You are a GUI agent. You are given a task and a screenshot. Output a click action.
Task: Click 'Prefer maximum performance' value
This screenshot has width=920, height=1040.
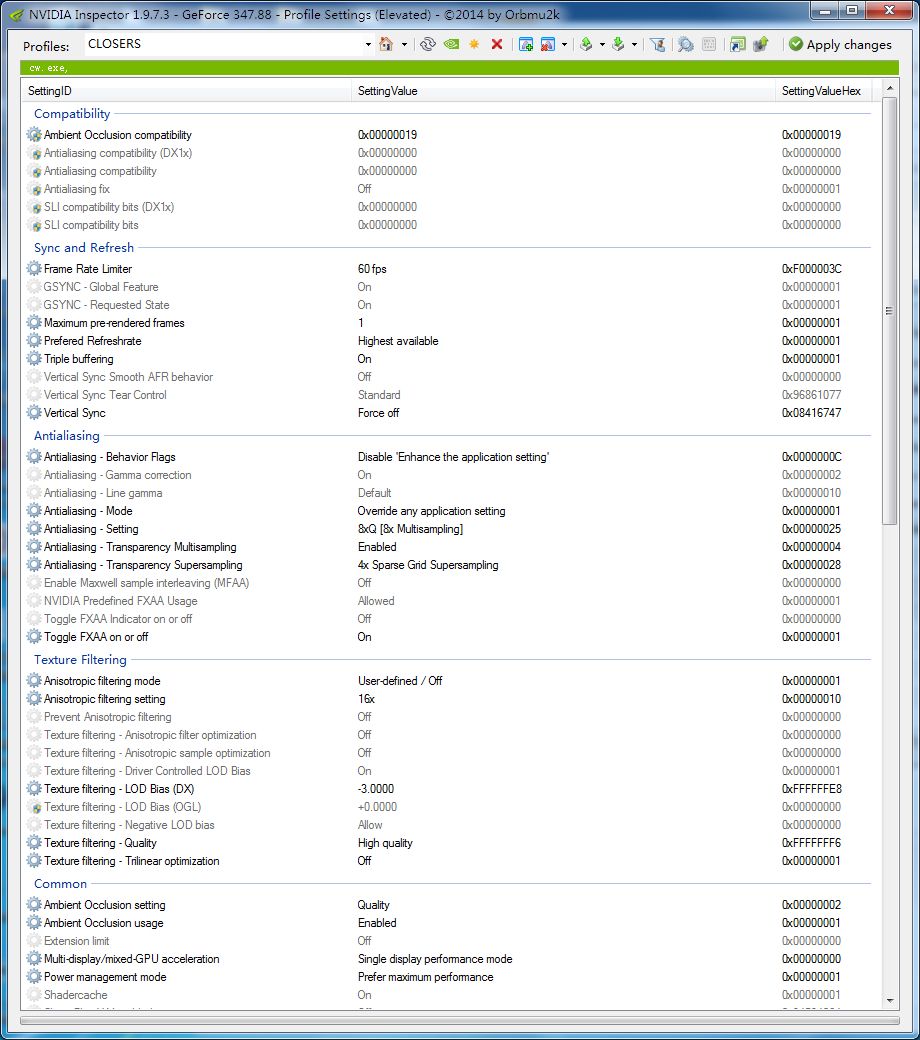click(x=426, y=977)
